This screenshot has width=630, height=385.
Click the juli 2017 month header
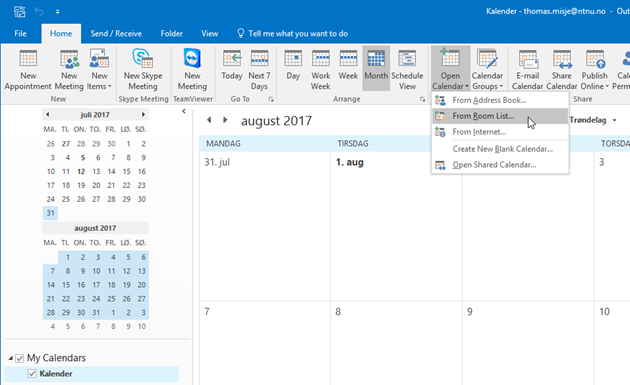(95, 115)
